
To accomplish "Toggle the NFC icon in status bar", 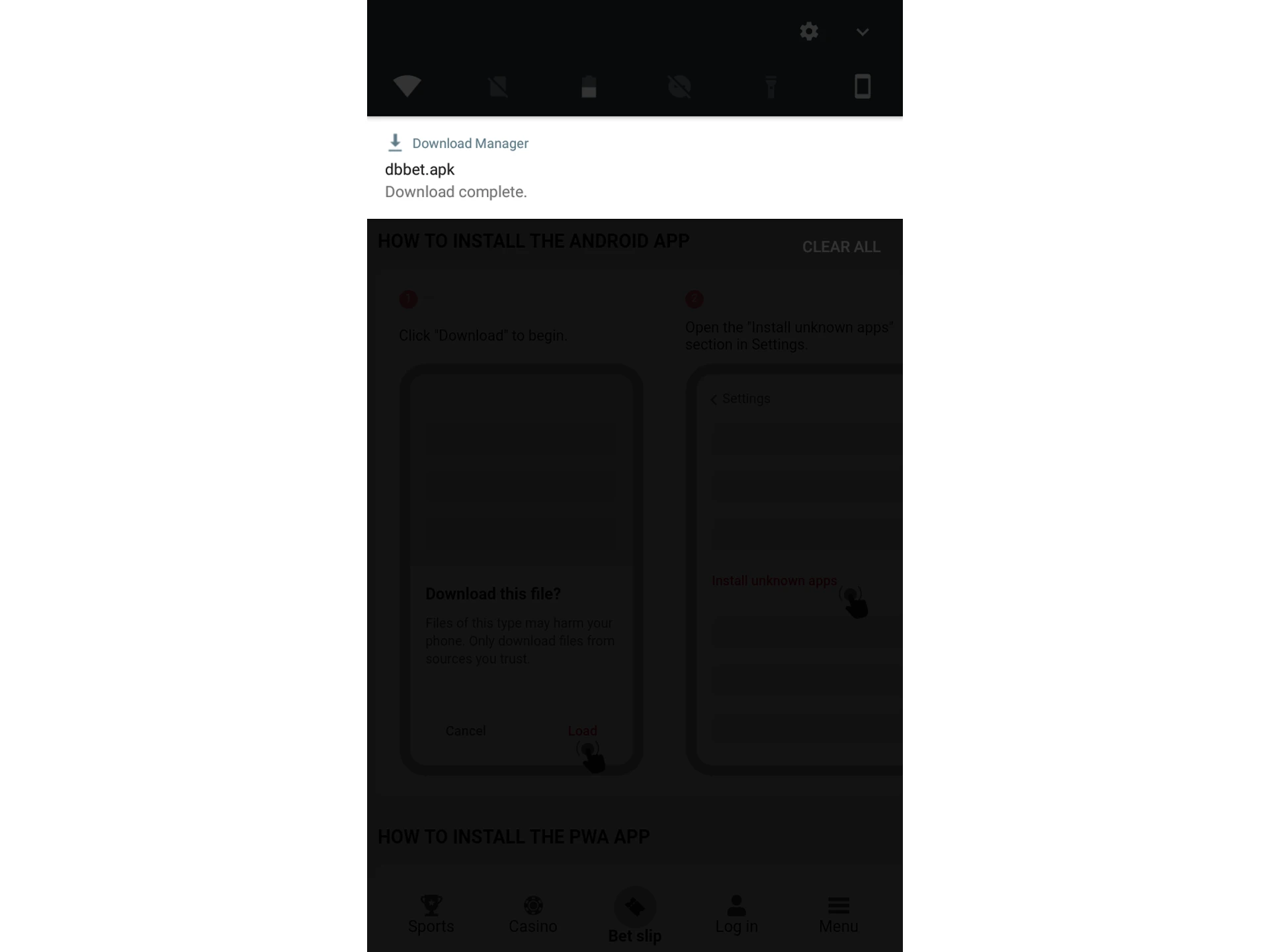I will [x=498, y=86].
